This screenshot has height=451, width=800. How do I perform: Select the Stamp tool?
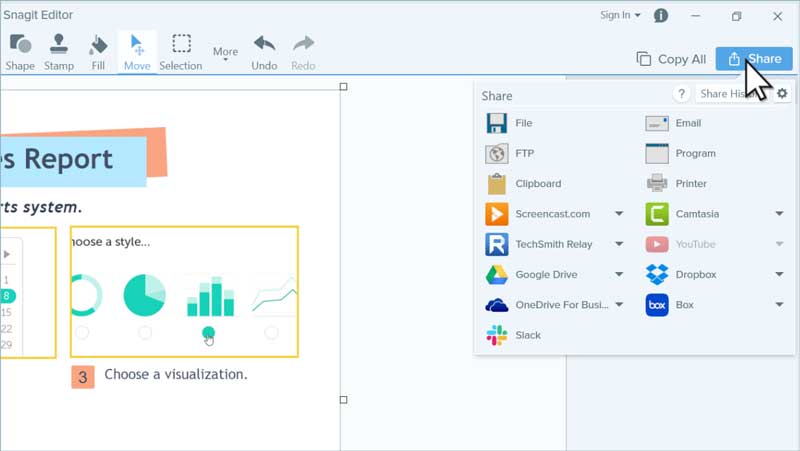[x=59, y=53]
